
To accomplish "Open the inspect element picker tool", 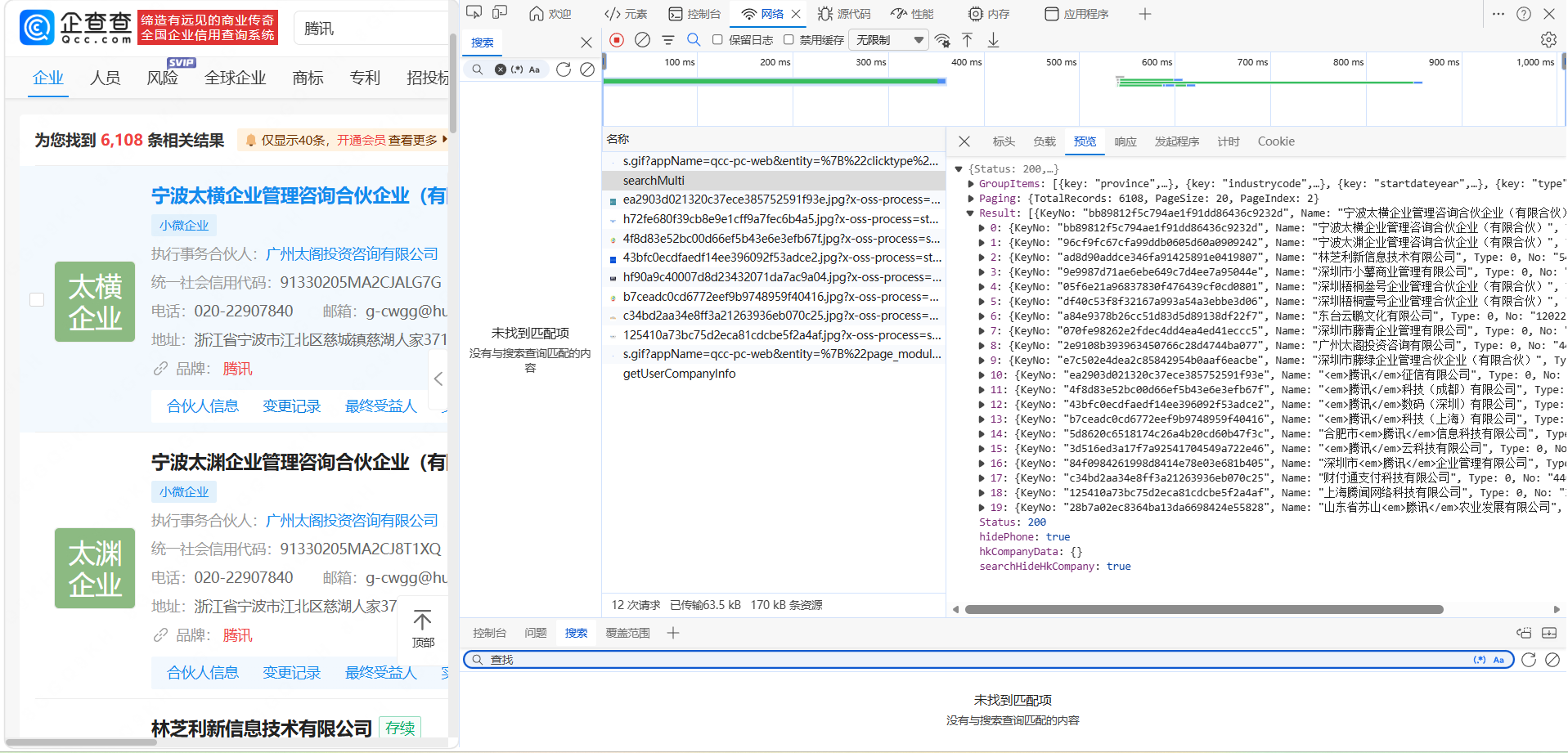I will pos(474,13).
